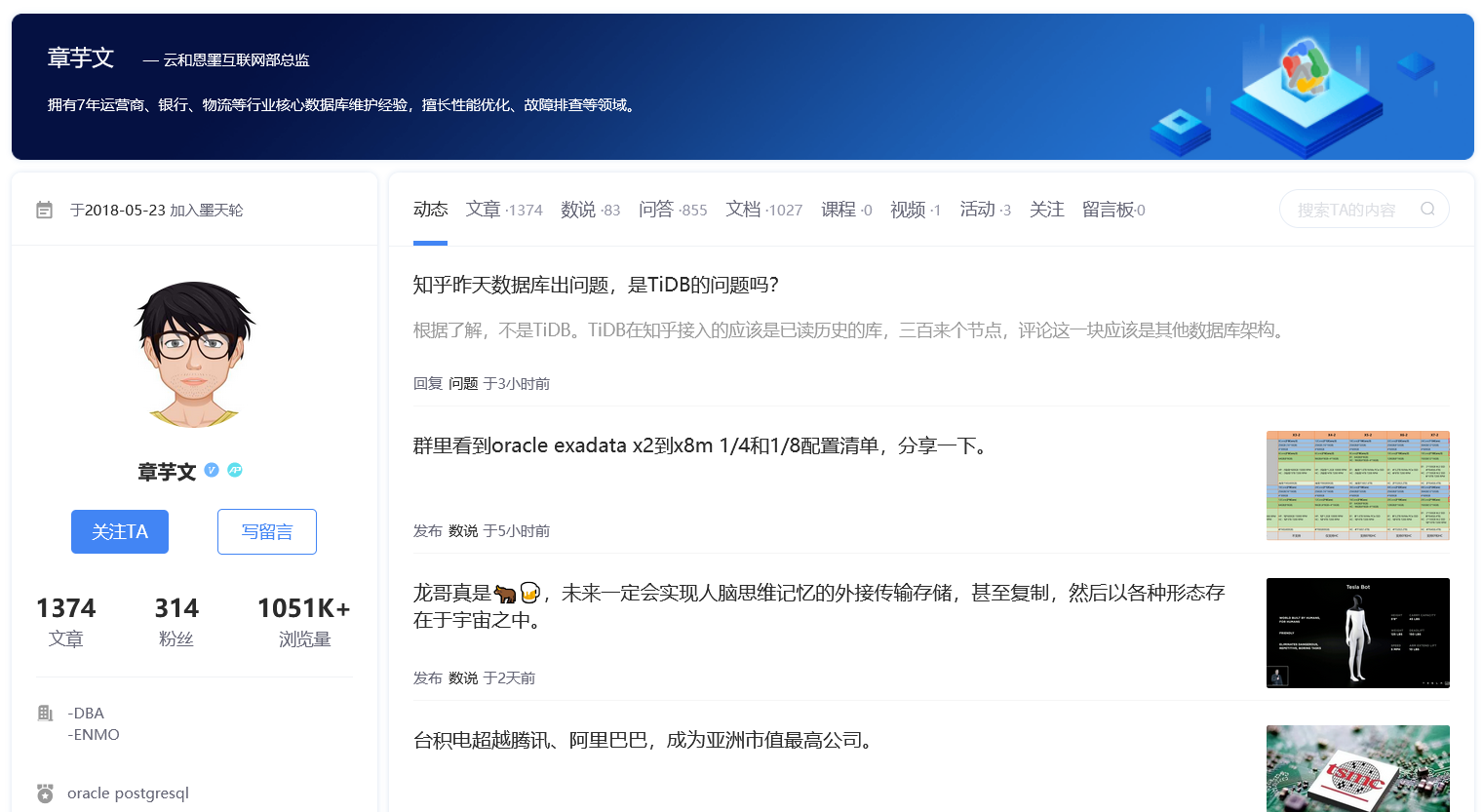Image resolution: width=1483 pixels, height=812 pixels.
Task: Open post 知乎昨天数据库出问题，是TiDB的问题吗?
Action: pos(596,285)
